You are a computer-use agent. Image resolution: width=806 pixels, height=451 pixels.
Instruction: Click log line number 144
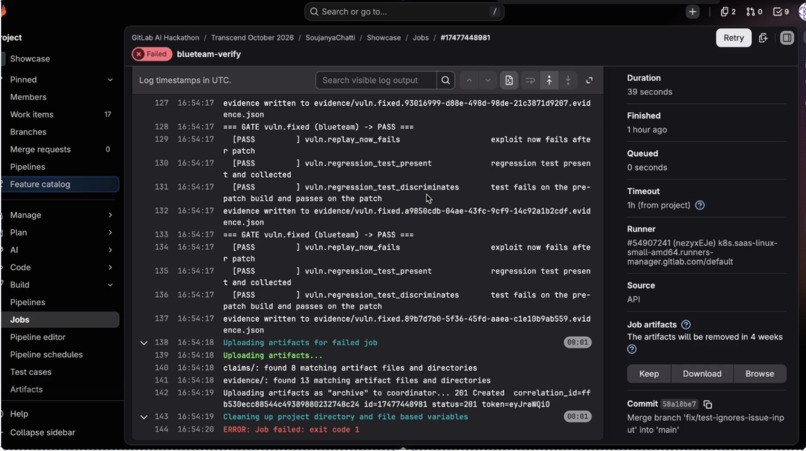(x=161, y=429)
